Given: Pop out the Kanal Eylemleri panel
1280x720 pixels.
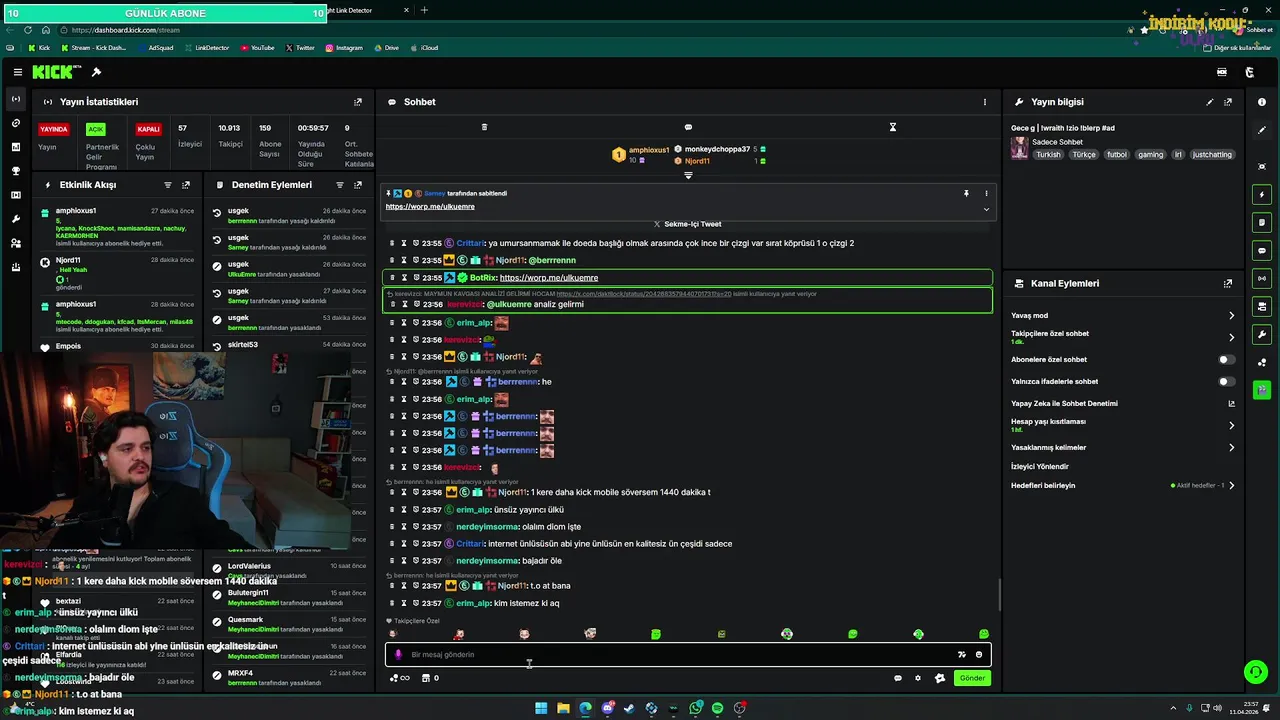Looking at the screenshot, I should pyautogui.click(x=1228, y=284).
